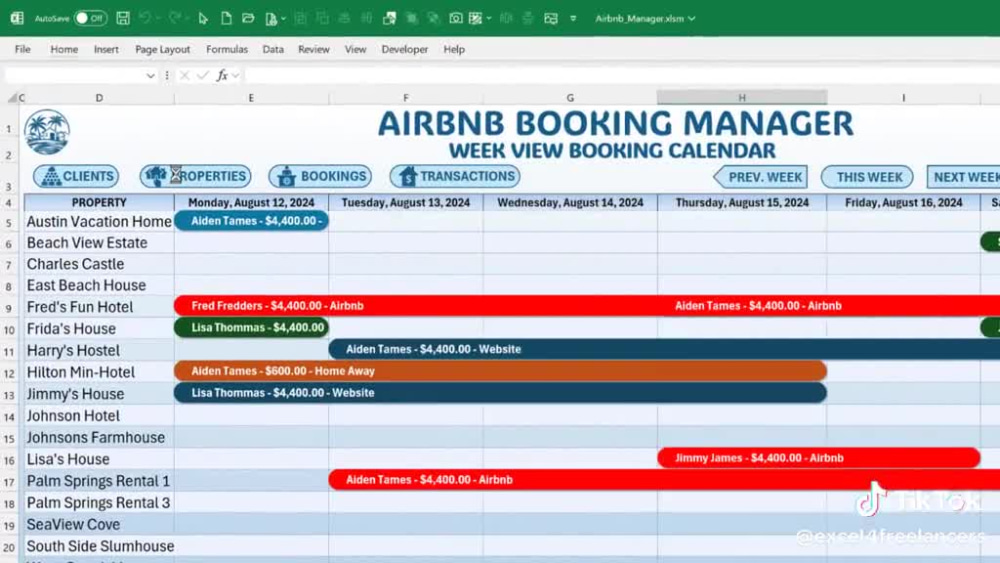The image size is (1000, 563).
Task: Open Aiden Tames $600.00 Home Away booking
Action: [x=501, y=371]
